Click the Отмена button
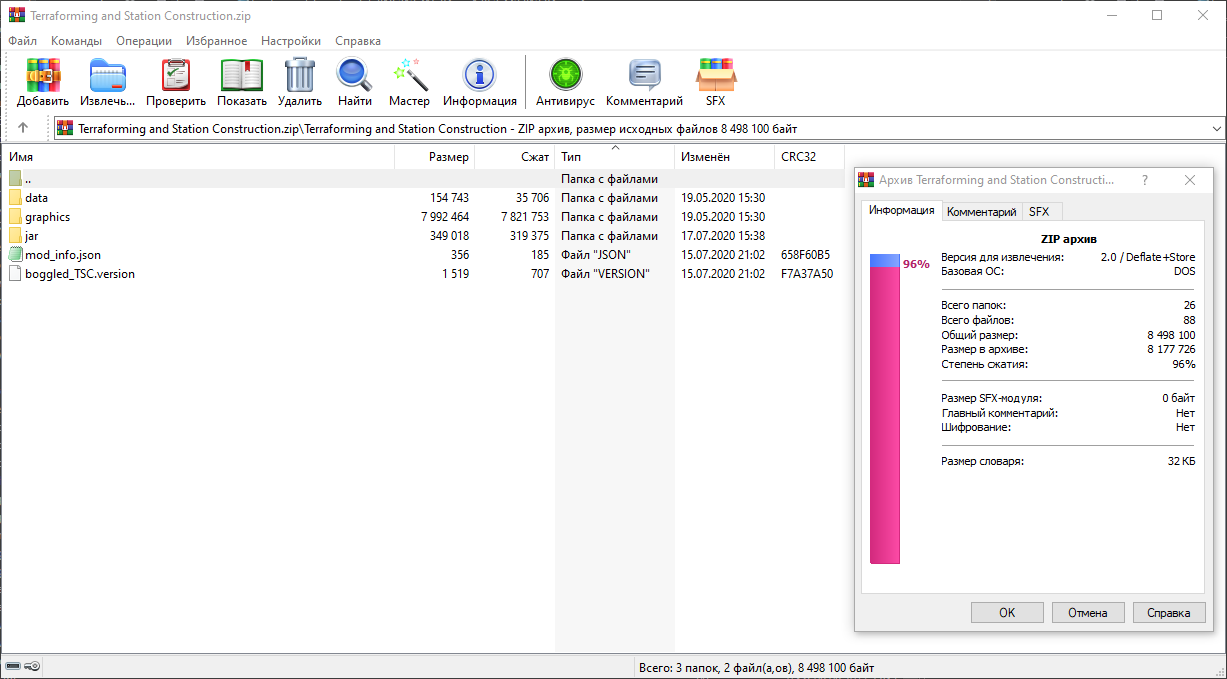 pos(1087,613)
